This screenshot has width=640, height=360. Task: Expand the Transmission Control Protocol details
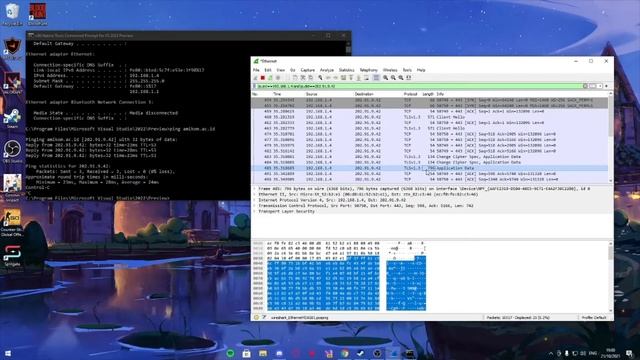(255, 206)
